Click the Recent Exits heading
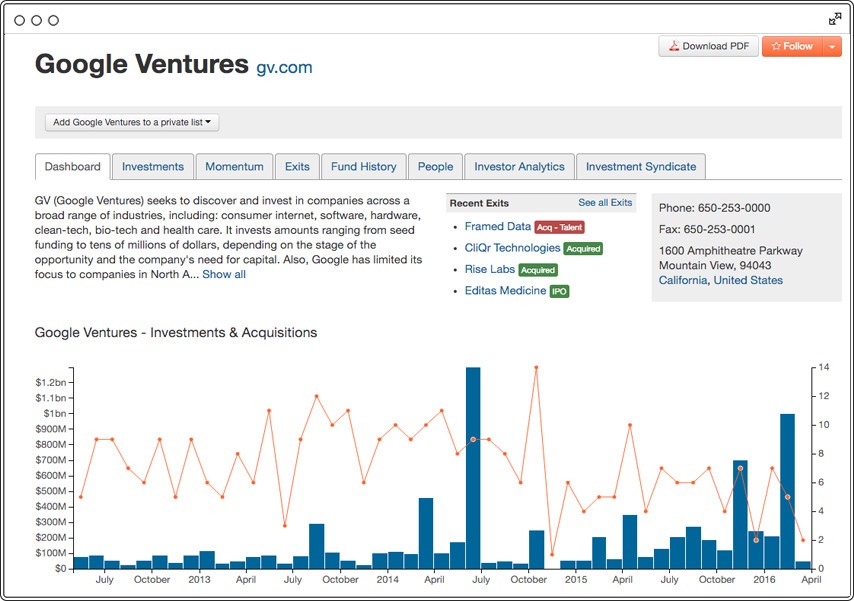854x601 pixels. pyautogui.click(x=479, y=203)
